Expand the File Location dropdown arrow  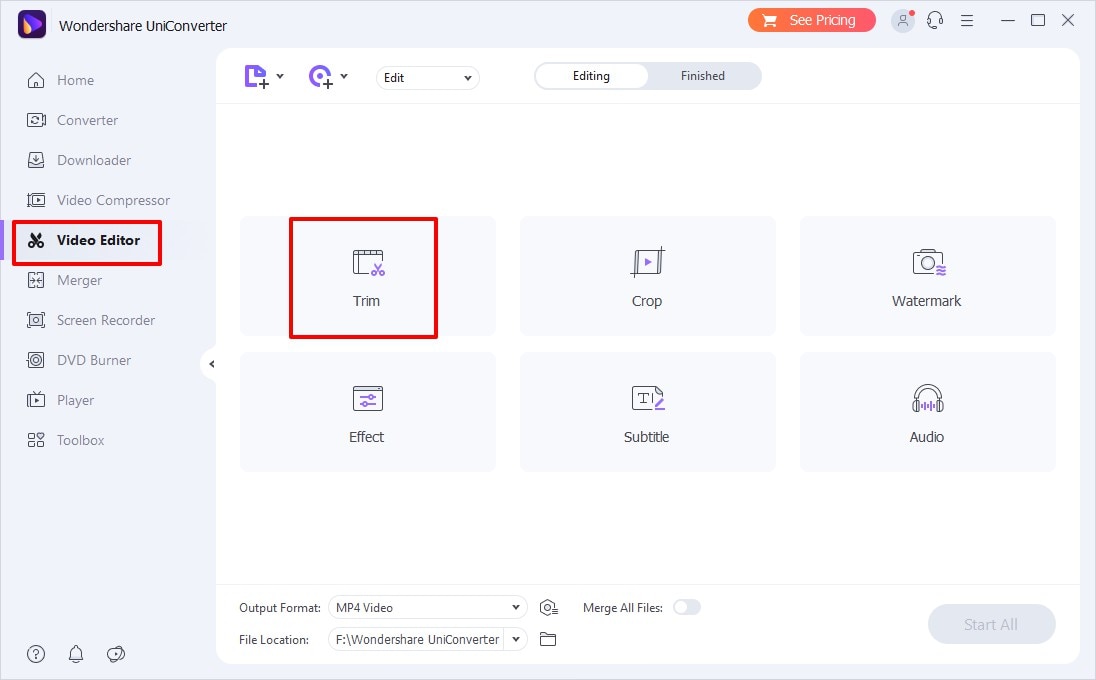(x=516, y=639)
